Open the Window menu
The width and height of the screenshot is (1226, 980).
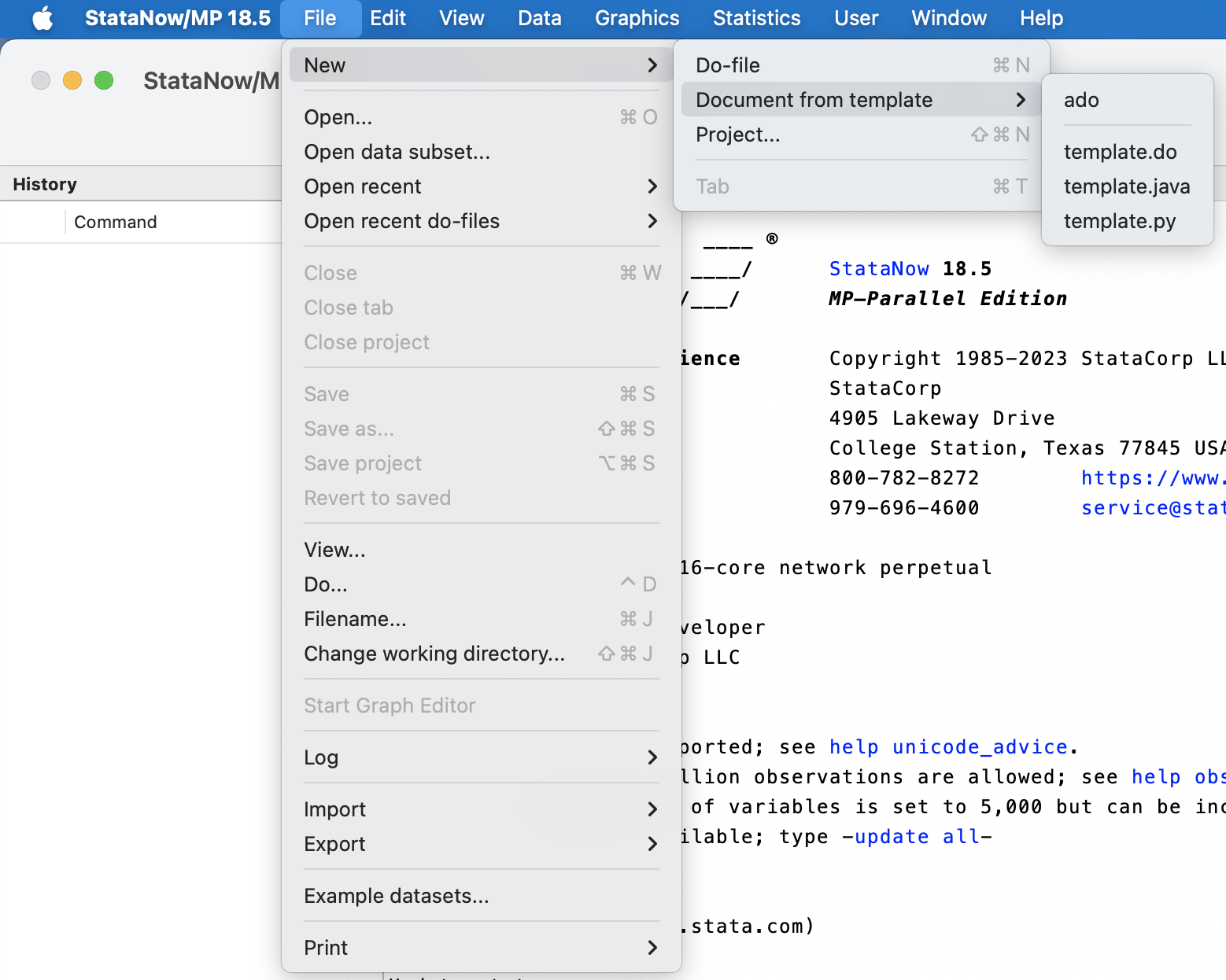[949, 18]
